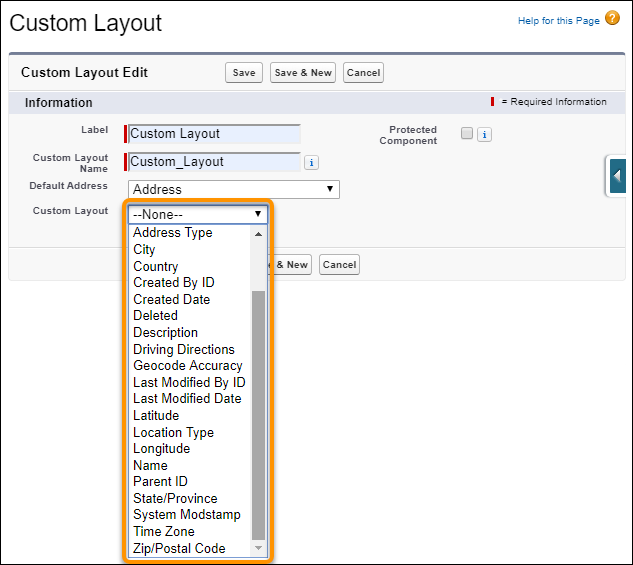633x565 pixels.
Task: Click the top Save button
Action: [x=244, y=73]
